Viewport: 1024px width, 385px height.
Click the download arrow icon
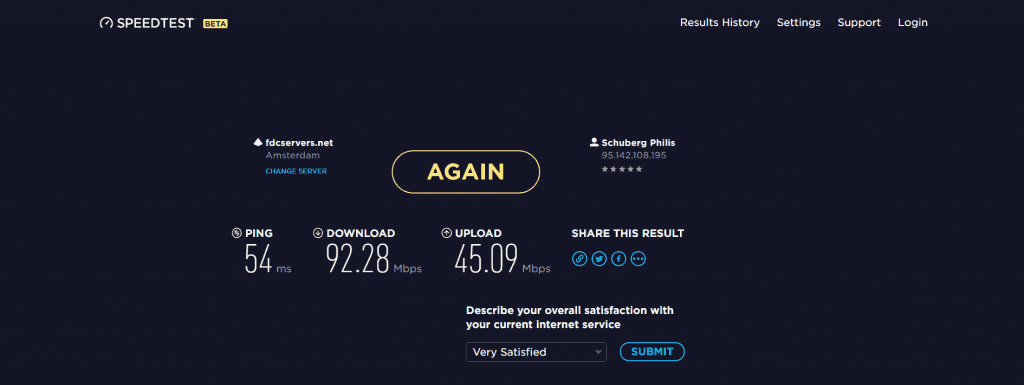318,233
